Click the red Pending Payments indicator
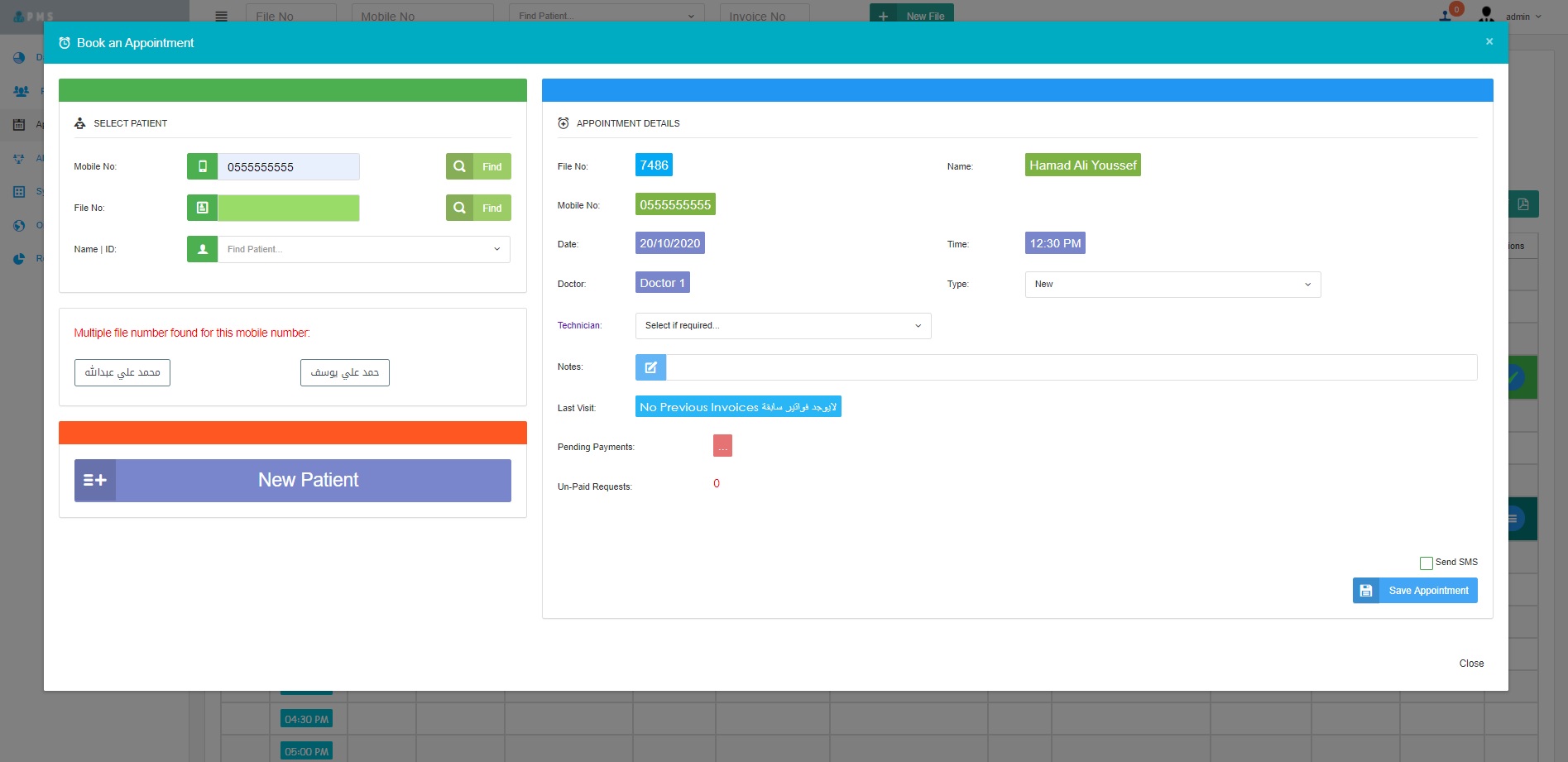 point(722,446)
